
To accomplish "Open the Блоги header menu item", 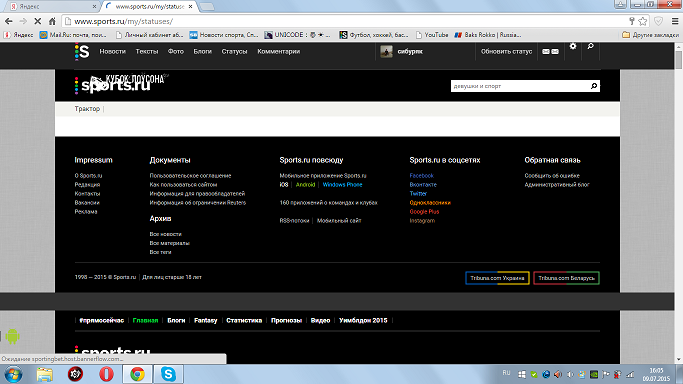I will [203, 51].
